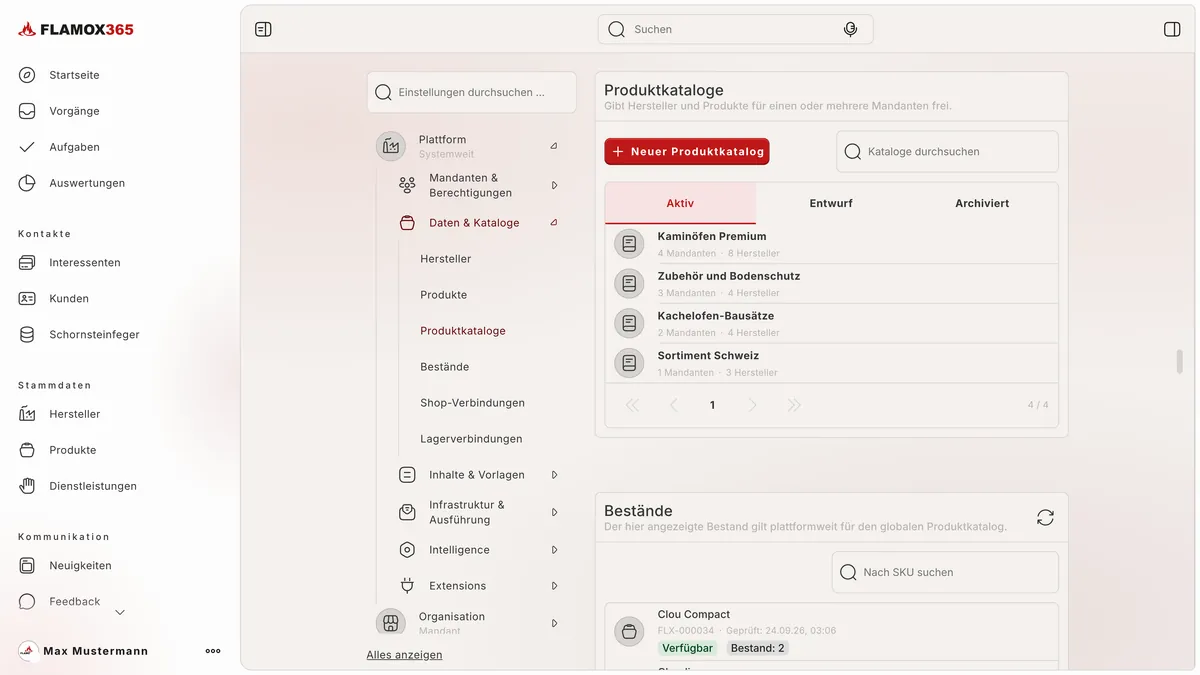
Task: Click the page scrollbar thumb
Action: click(1180, 361)
